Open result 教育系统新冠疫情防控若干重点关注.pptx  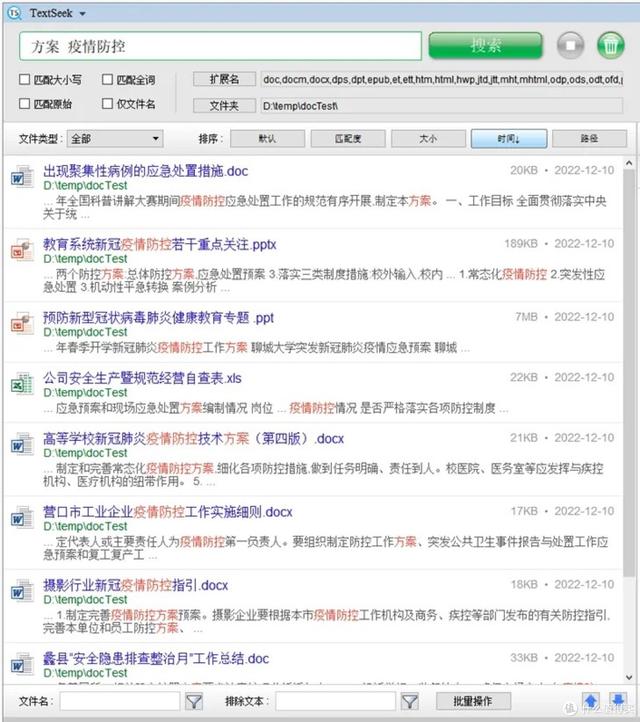point(160,245)
